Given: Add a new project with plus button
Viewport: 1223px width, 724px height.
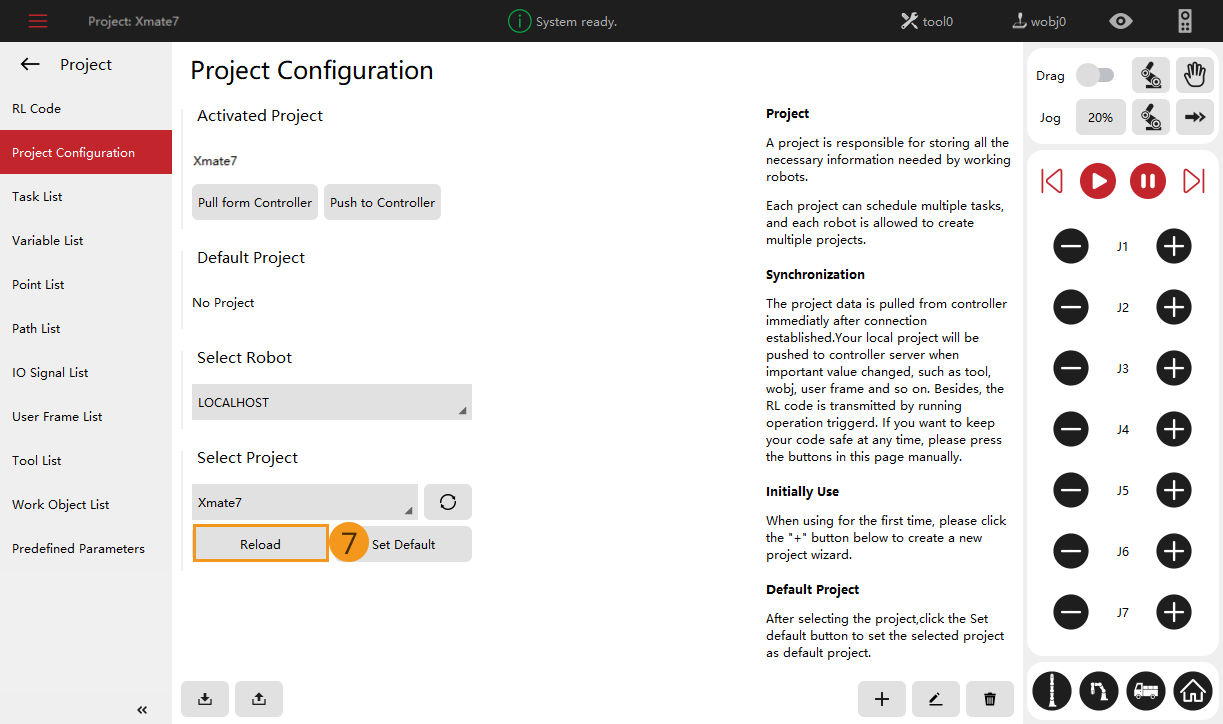Looking at the screenshot, I should tap(882, 699).
